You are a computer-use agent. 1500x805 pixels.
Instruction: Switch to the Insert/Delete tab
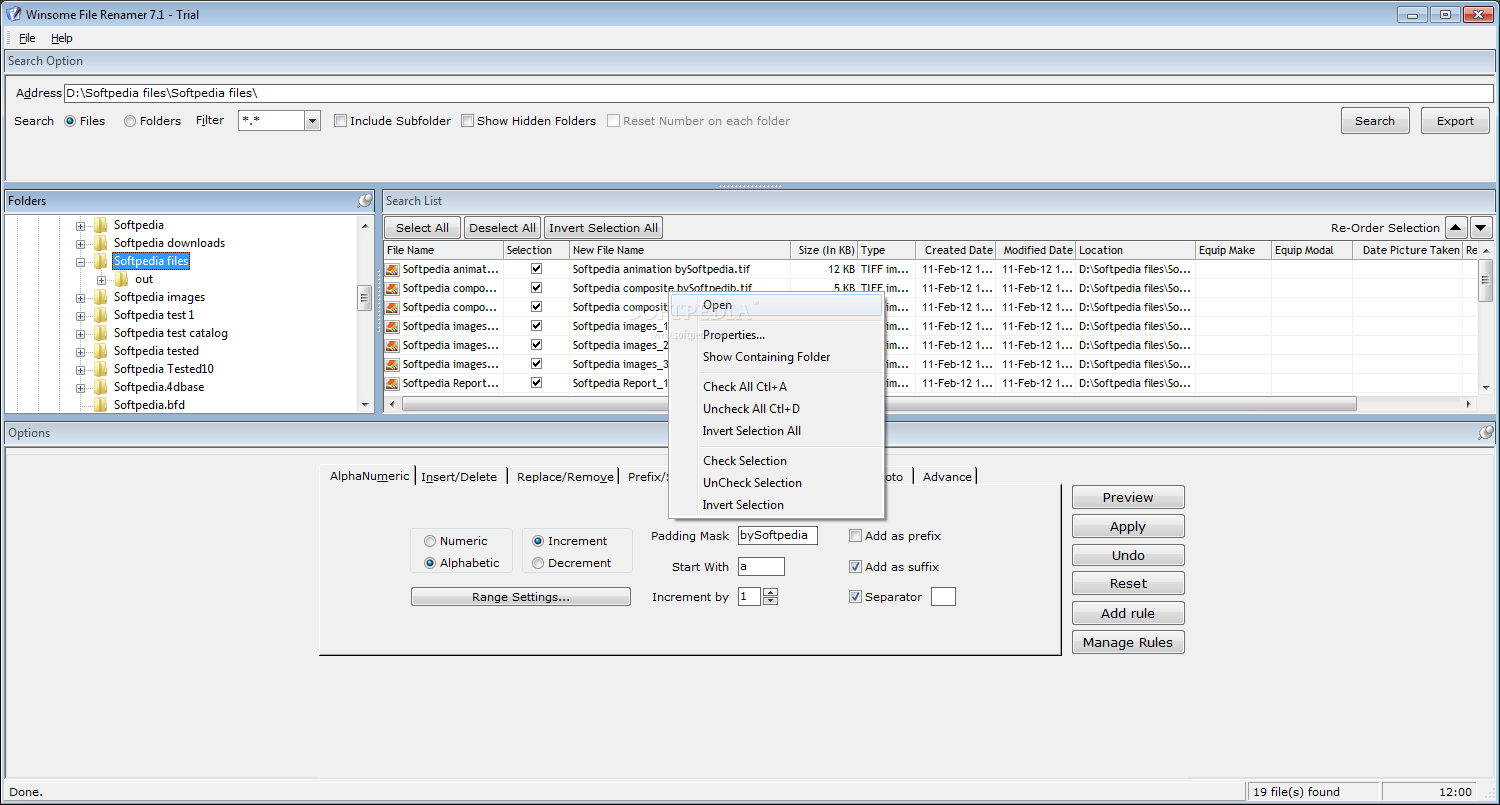click(x=459, y=477)
